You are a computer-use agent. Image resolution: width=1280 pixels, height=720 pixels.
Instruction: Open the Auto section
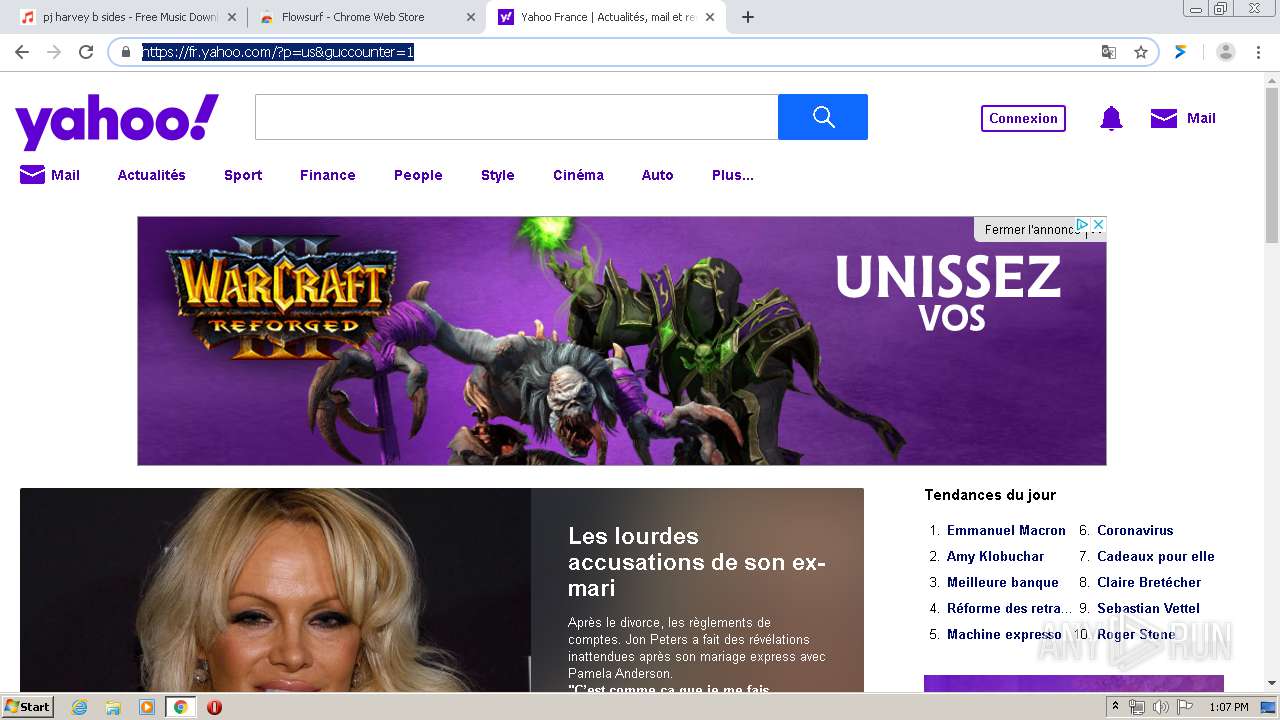(657, 175)
